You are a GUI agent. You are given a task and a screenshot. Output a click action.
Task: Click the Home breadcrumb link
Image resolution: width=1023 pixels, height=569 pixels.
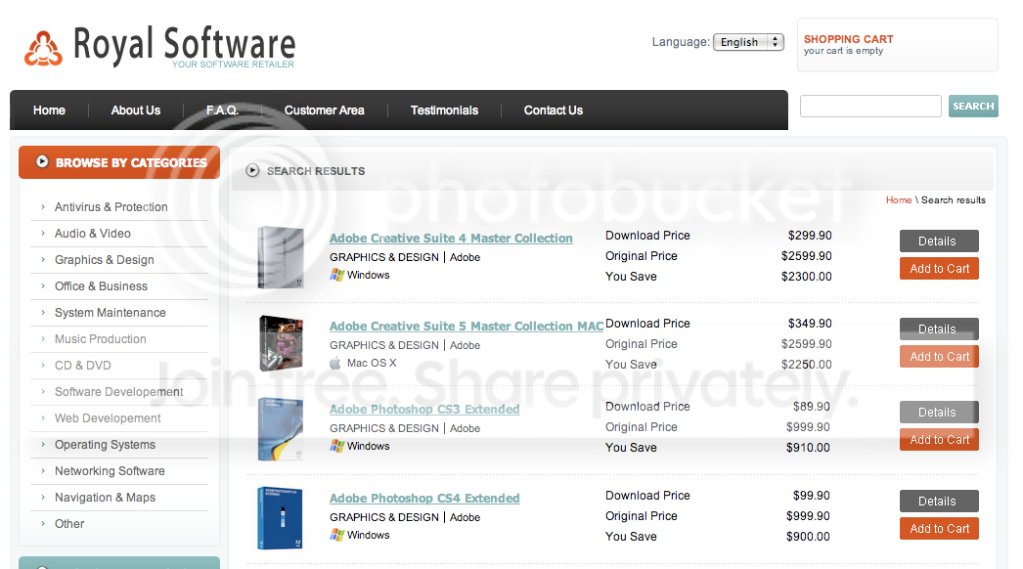[898, 200]
